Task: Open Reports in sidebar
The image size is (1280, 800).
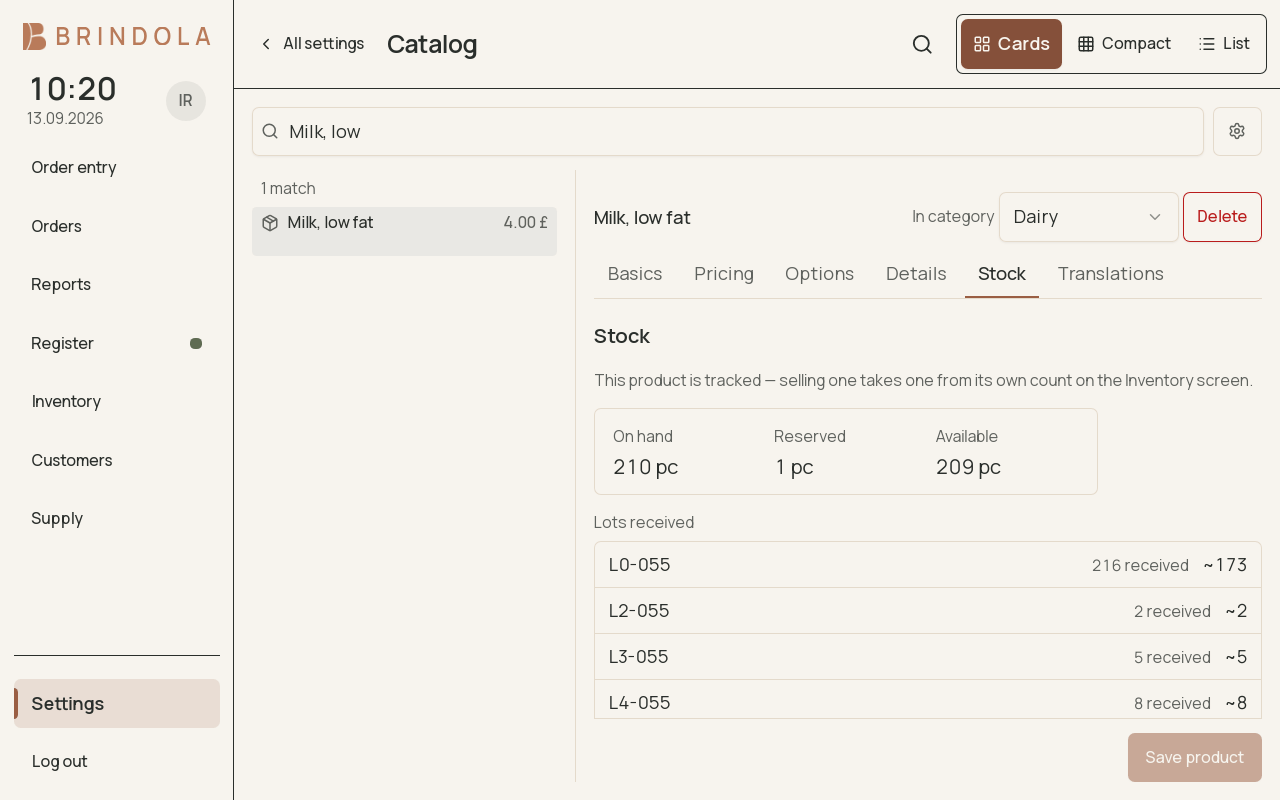Action: (117, 284)
